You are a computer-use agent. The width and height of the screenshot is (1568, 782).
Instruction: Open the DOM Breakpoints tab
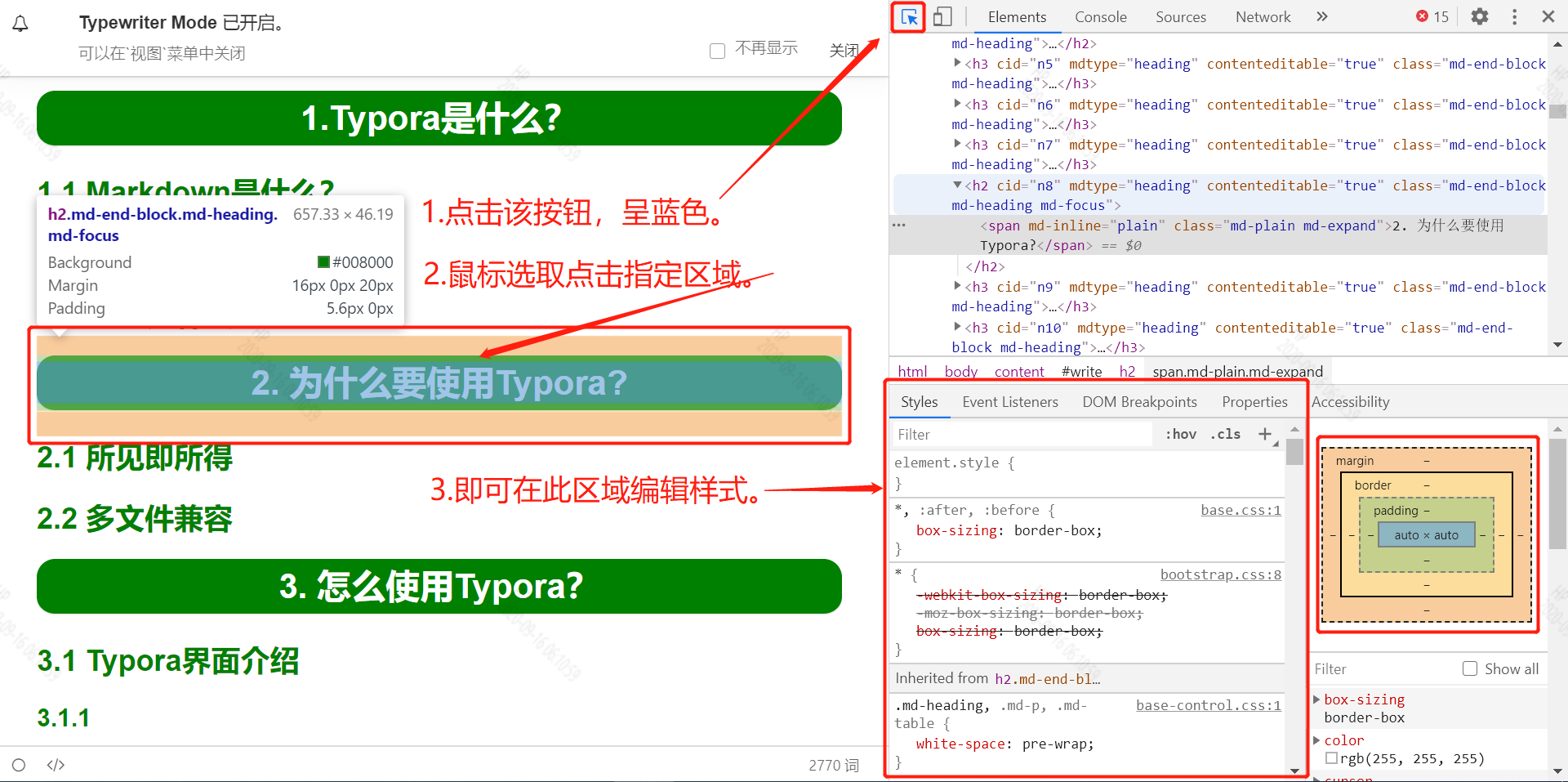[x=1139, y=402]
